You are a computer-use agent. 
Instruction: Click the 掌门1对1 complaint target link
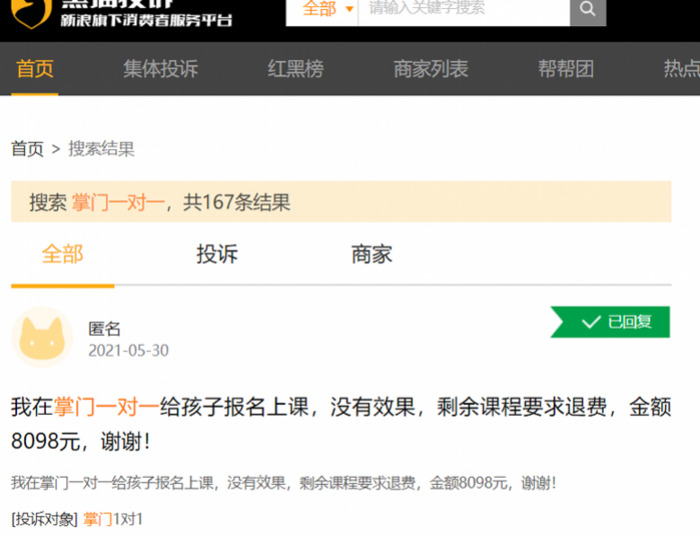(x=113, y=519)
